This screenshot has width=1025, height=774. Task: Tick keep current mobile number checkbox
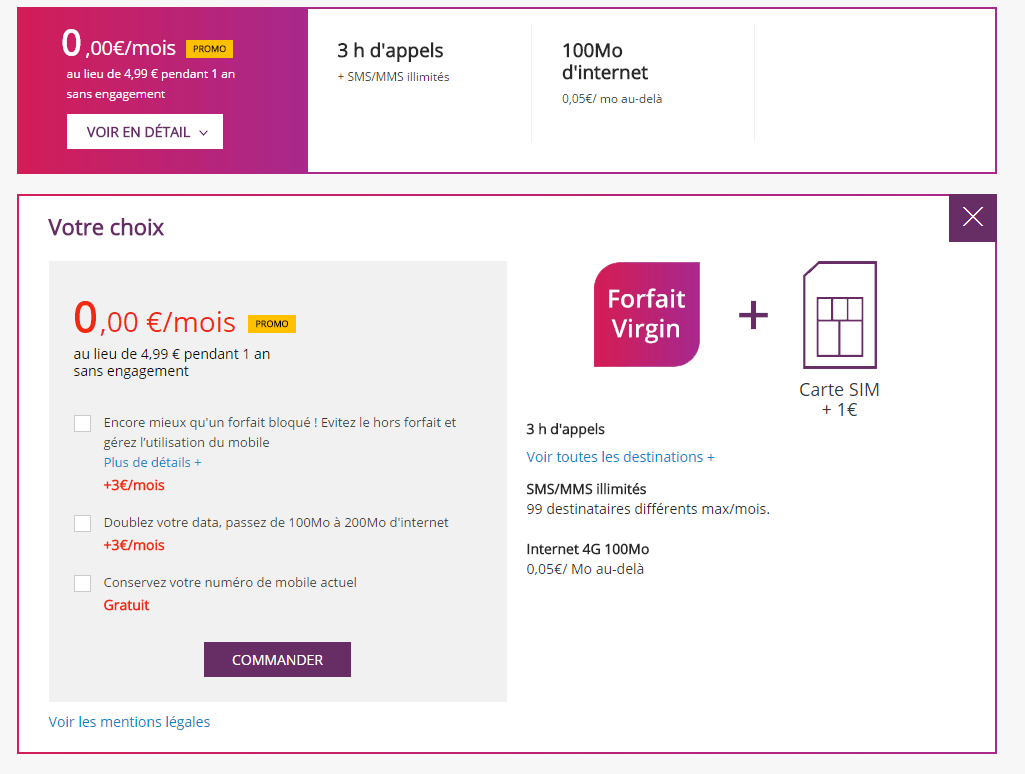[83, 583]
